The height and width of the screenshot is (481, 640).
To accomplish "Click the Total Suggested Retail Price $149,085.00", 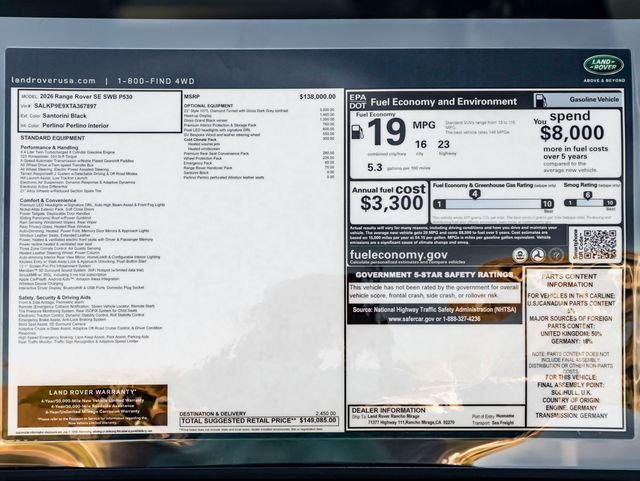I will coord(259,421).
